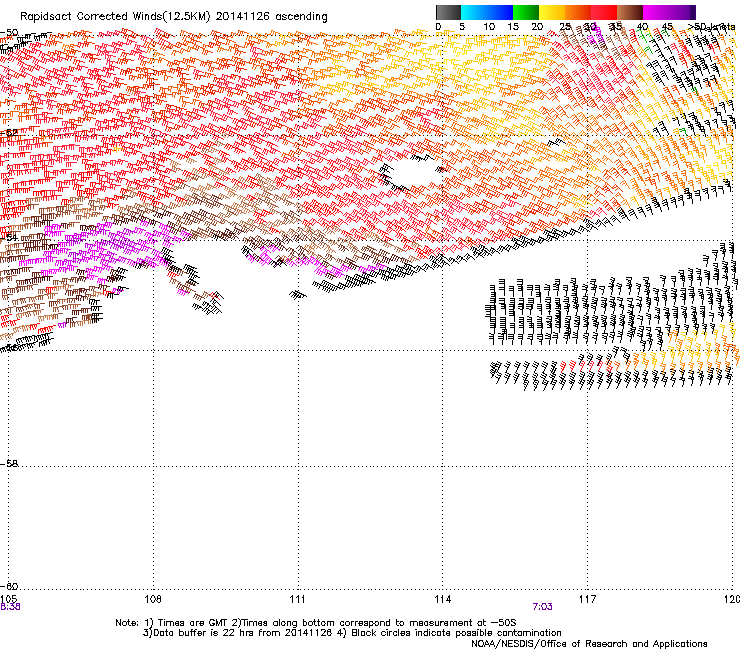Click the '-54' latitude axis label
Viewport: 740px width, 650px height.
pyautogui.click(x=9, y=236)
